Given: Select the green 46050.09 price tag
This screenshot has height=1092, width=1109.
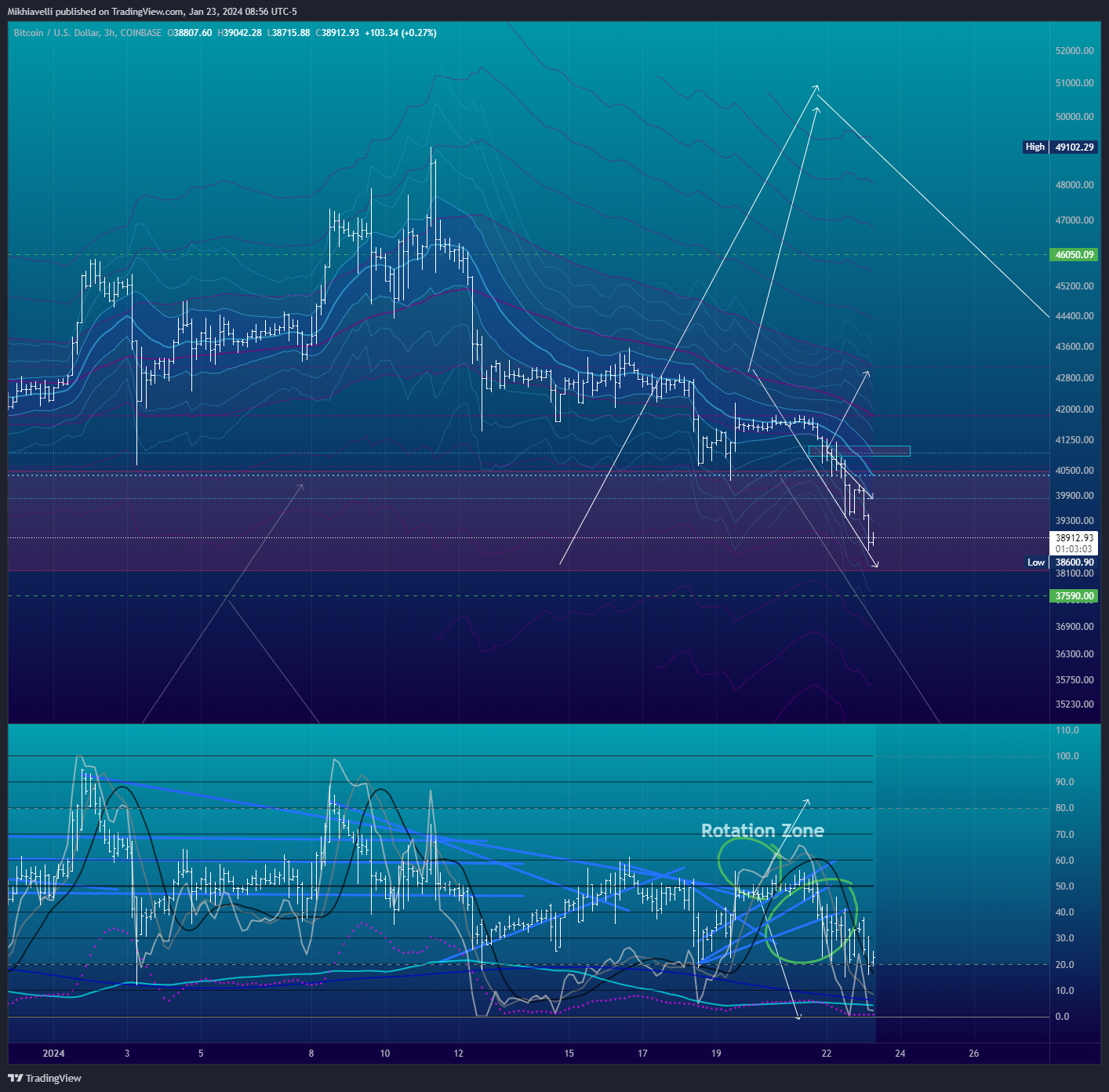Looking at the screenshot, I should point(1074,255).
